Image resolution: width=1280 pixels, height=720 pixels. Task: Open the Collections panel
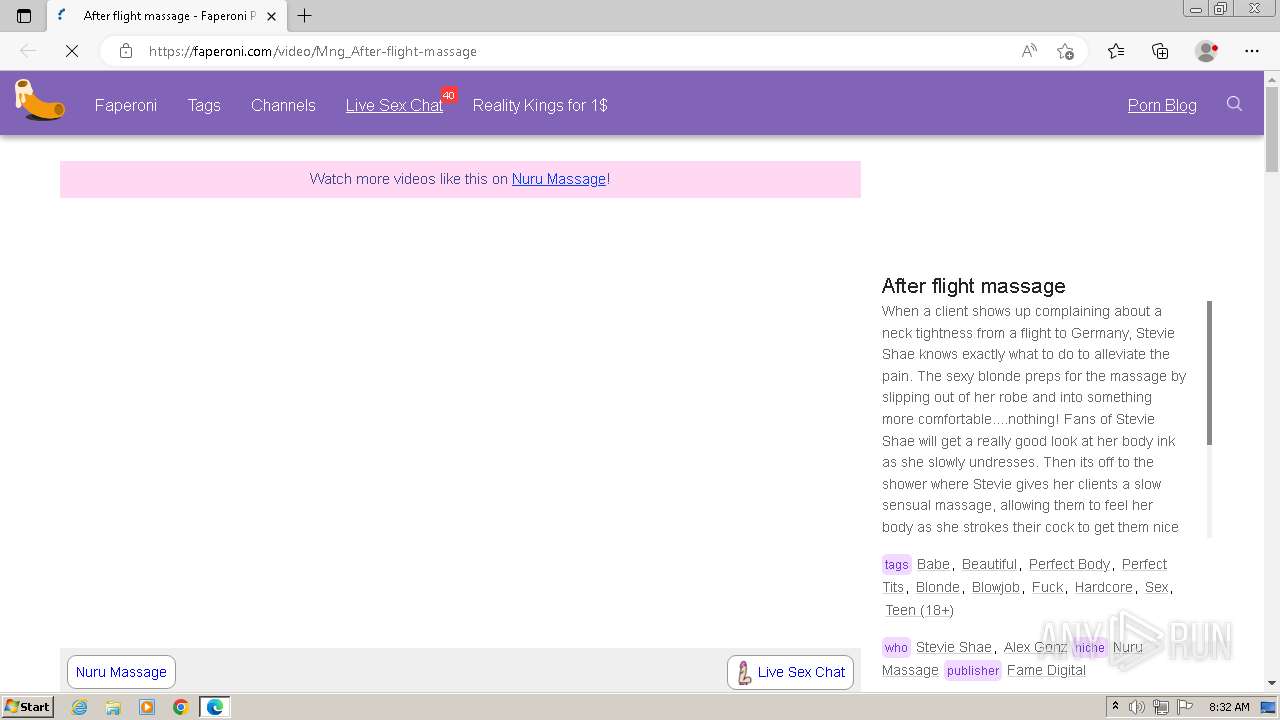[1160, 51]
